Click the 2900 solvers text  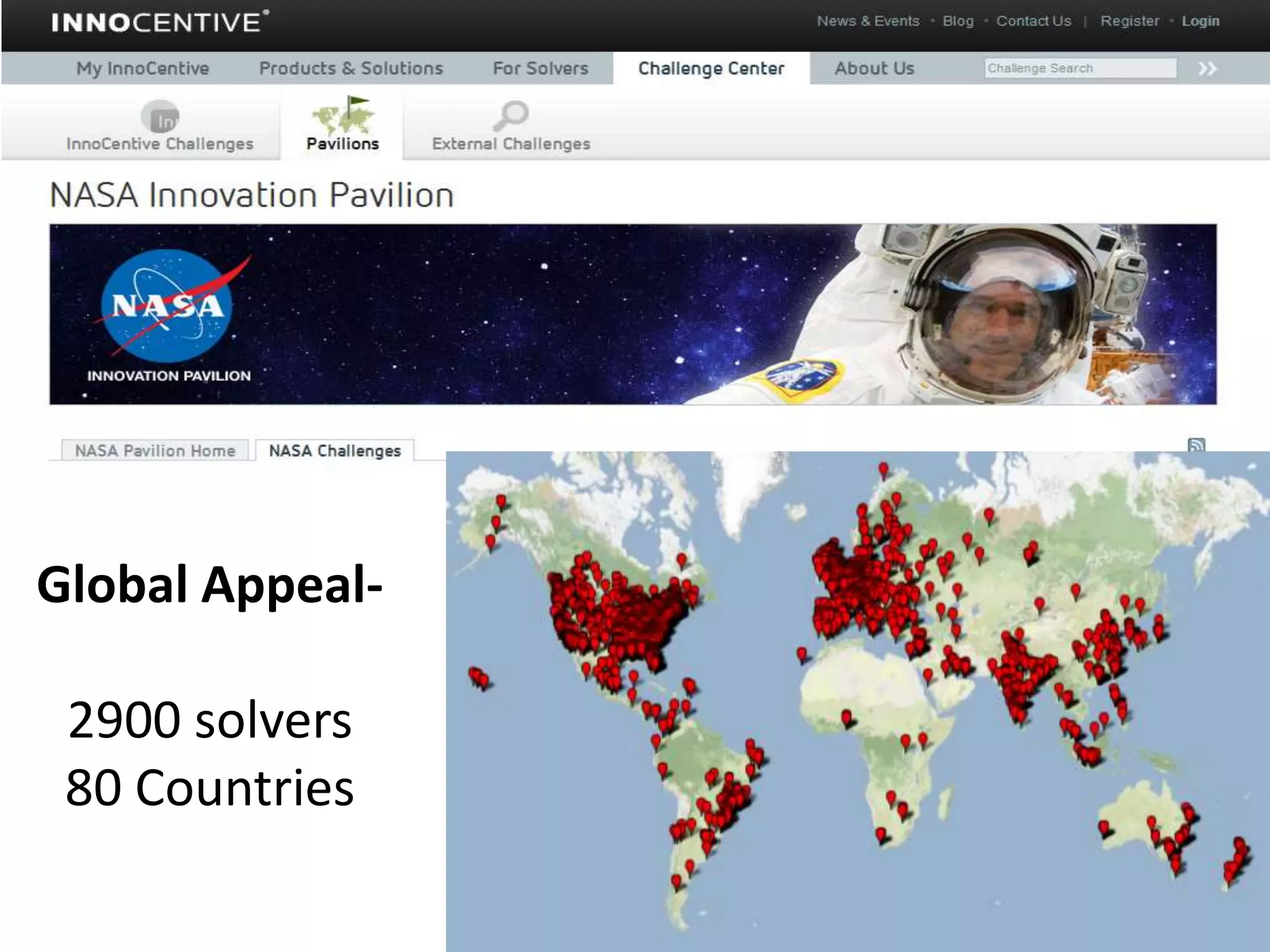(210, 720)
